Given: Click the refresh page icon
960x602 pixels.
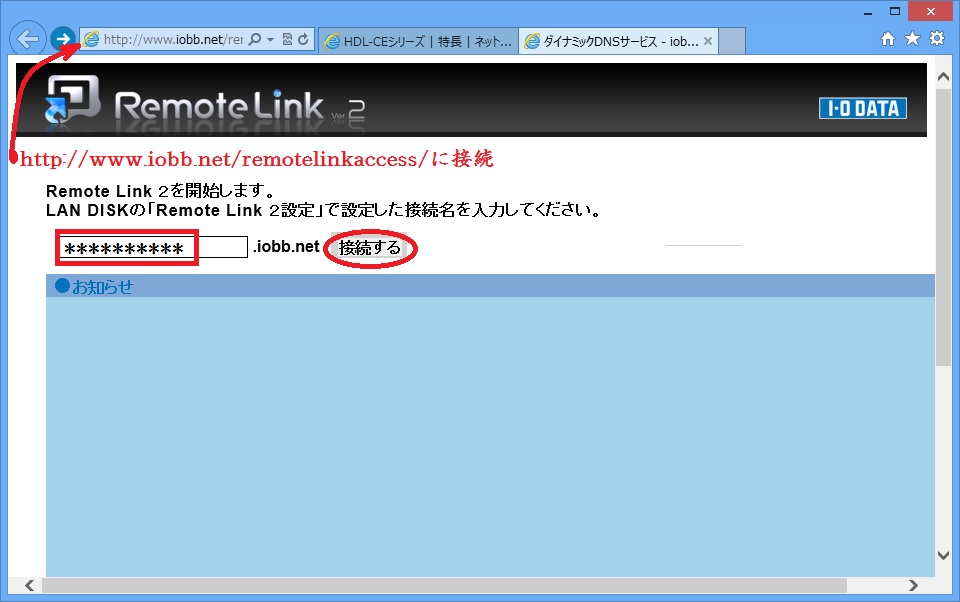Looking at the screenshot, I should (303, 39).
